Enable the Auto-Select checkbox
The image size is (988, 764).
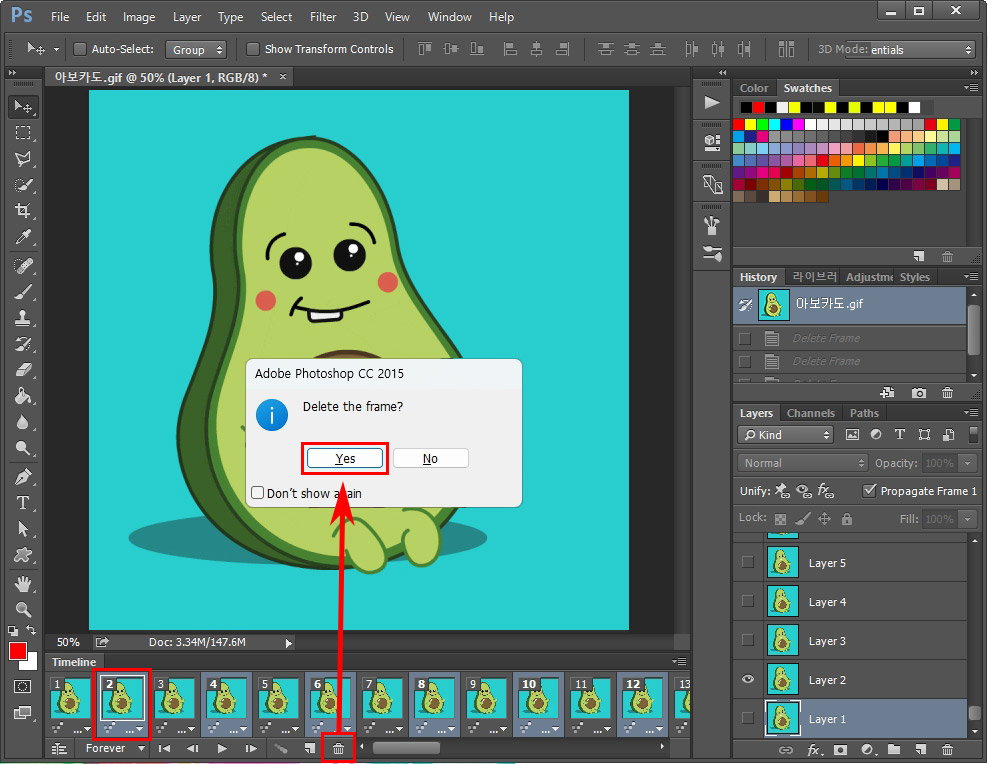80,49
